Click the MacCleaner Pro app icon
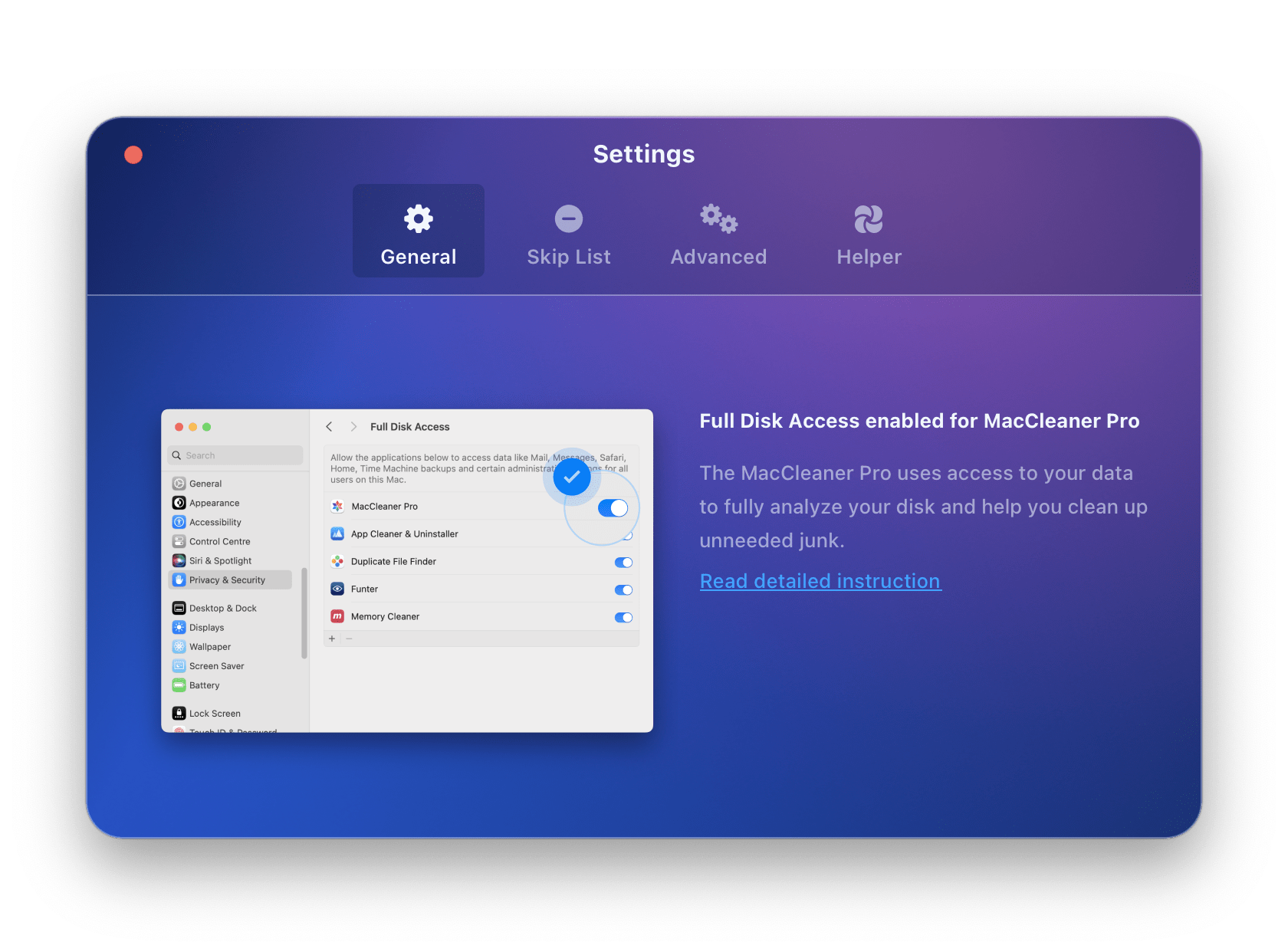This screenshot has height=952, width=1288. (337, 507)
